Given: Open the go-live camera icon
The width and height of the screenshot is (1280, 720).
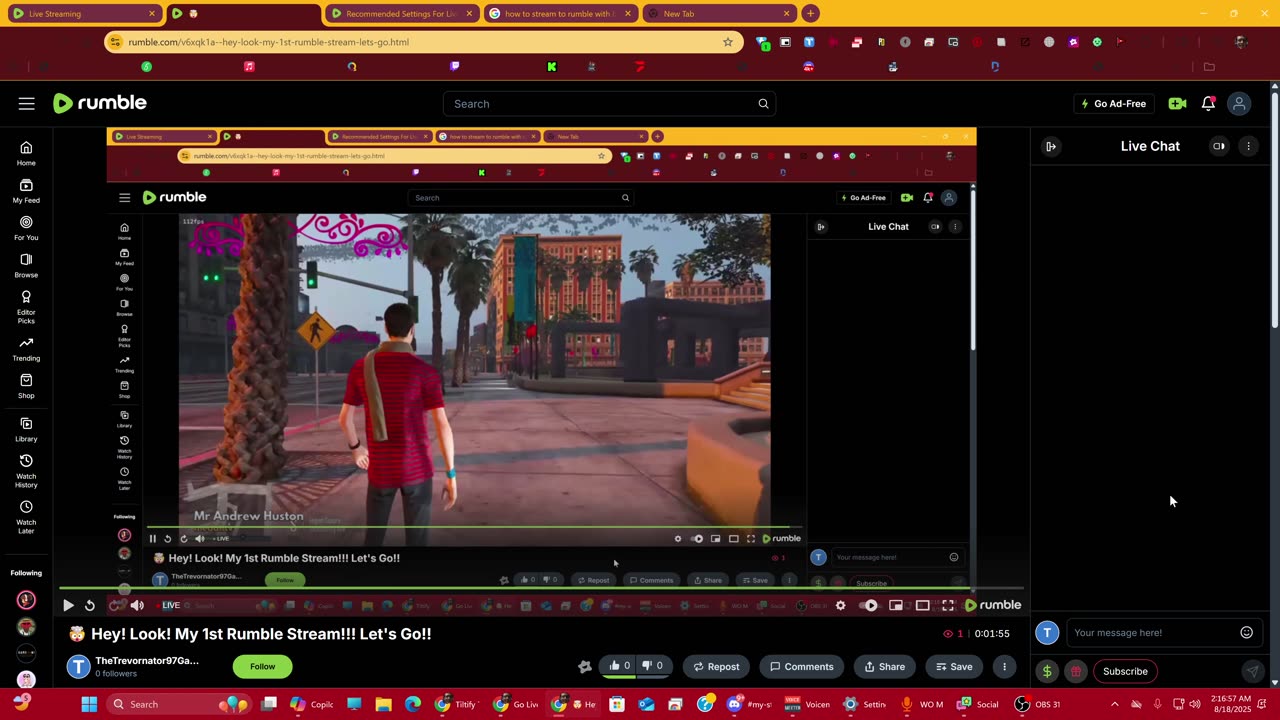Looking at the screenshot, I should point(1177,104).
